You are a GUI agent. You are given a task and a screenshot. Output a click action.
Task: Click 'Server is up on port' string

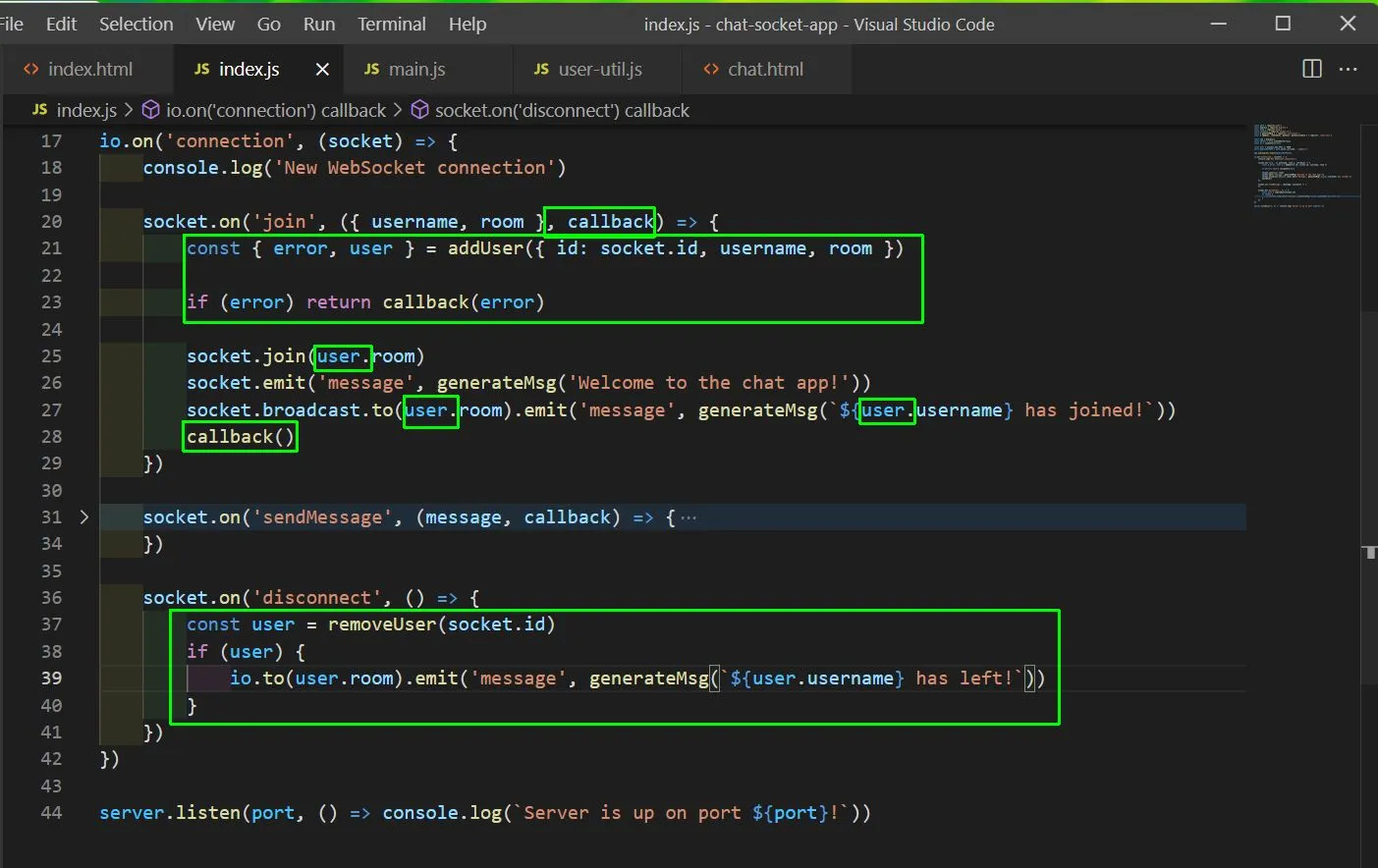pos(632,812)
